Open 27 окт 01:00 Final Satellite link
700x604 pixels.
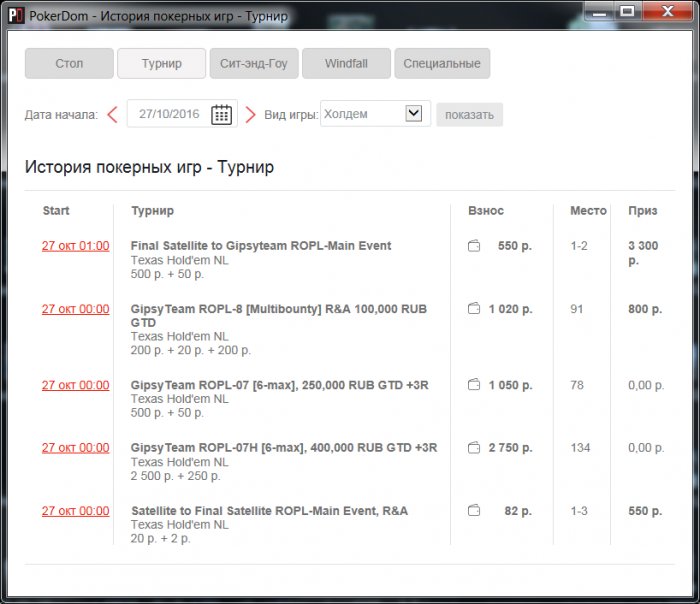(x=75, y=246)
